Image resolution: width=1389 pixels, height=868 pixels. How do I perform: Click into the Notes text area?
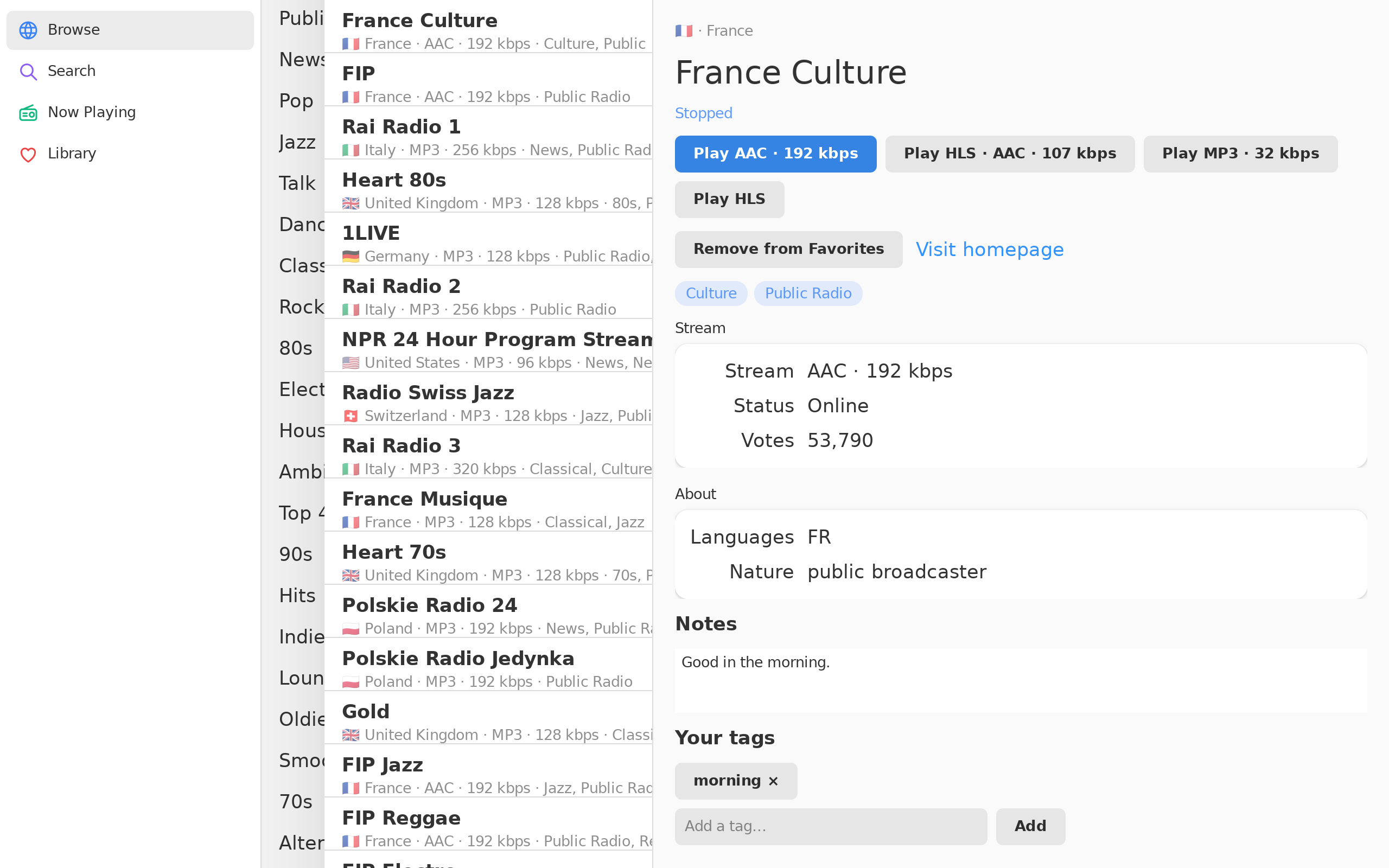(x=1021, y=680)
